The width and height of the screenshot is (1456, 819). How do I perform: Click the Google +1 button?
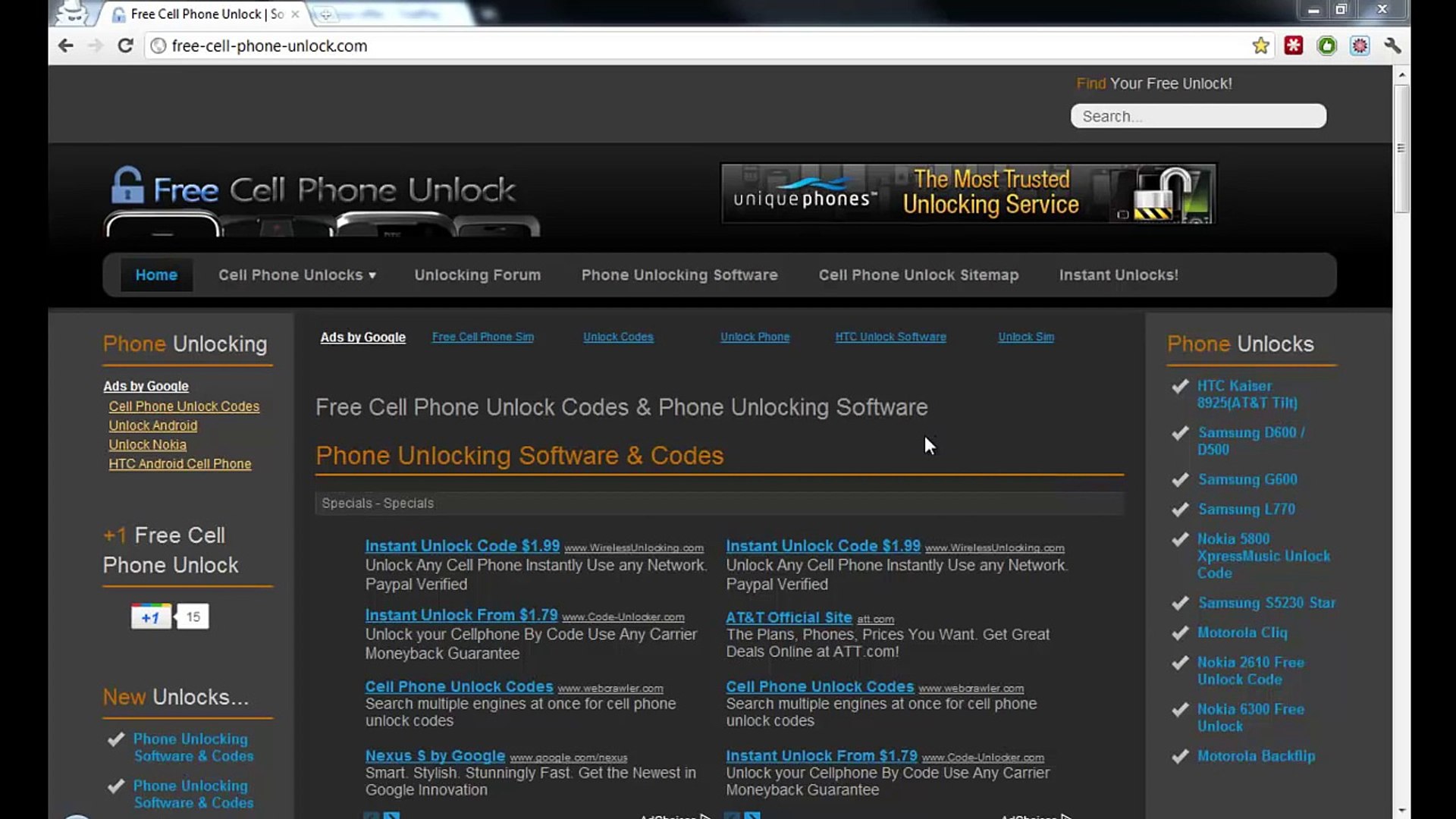pyautogui.click(x=151, y=616)
